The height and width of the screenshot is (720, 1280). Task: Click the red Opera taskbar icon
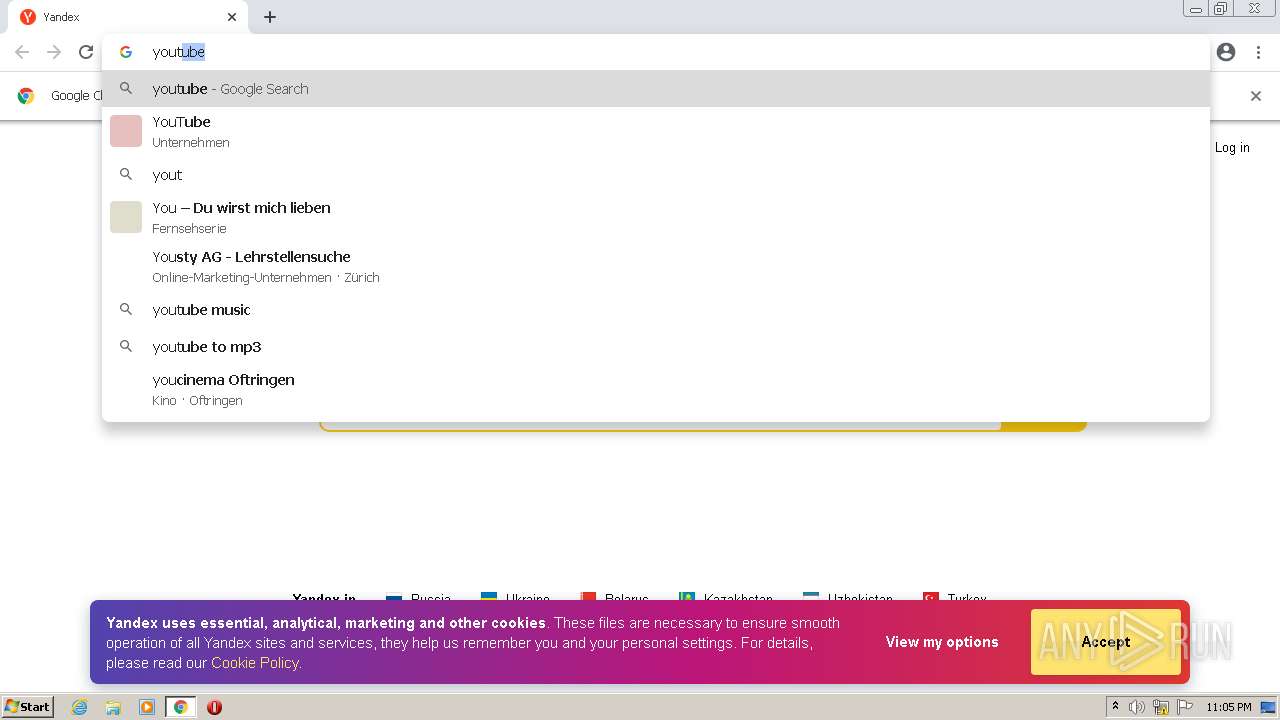(214, 707)
